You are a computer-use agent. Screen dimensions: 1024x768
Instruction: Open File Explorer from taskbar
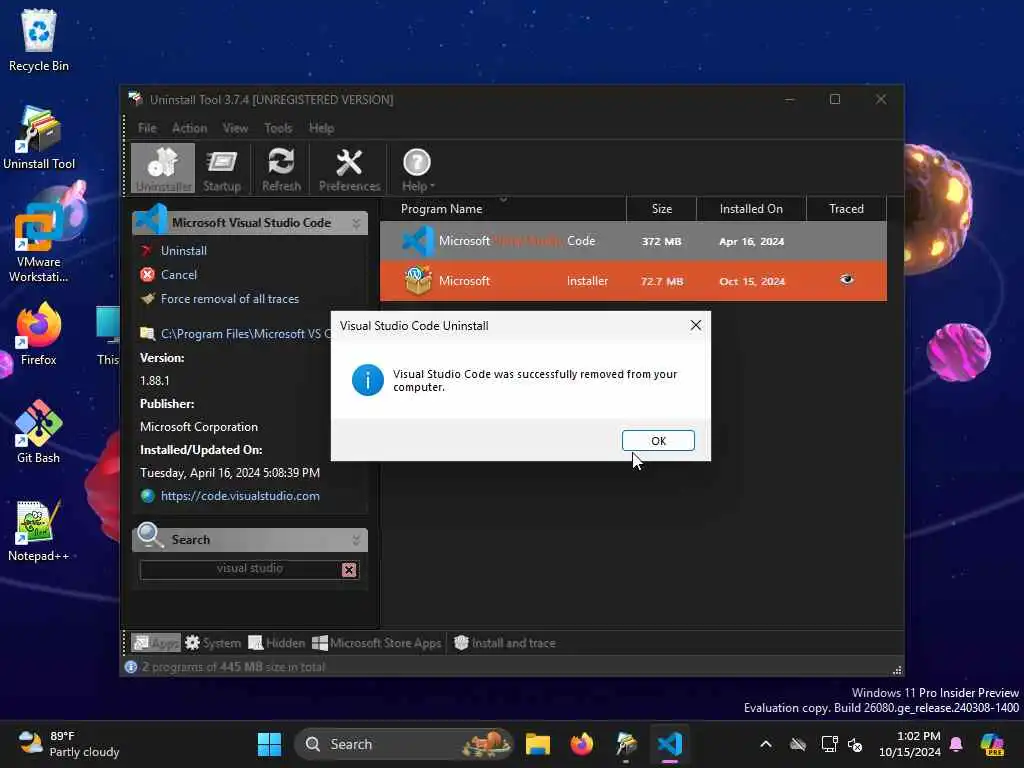(x=537, y=744)
